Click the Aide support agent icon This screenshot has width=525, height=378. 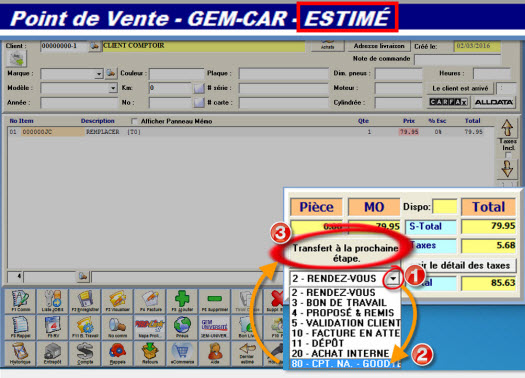[x=214, y=353]
